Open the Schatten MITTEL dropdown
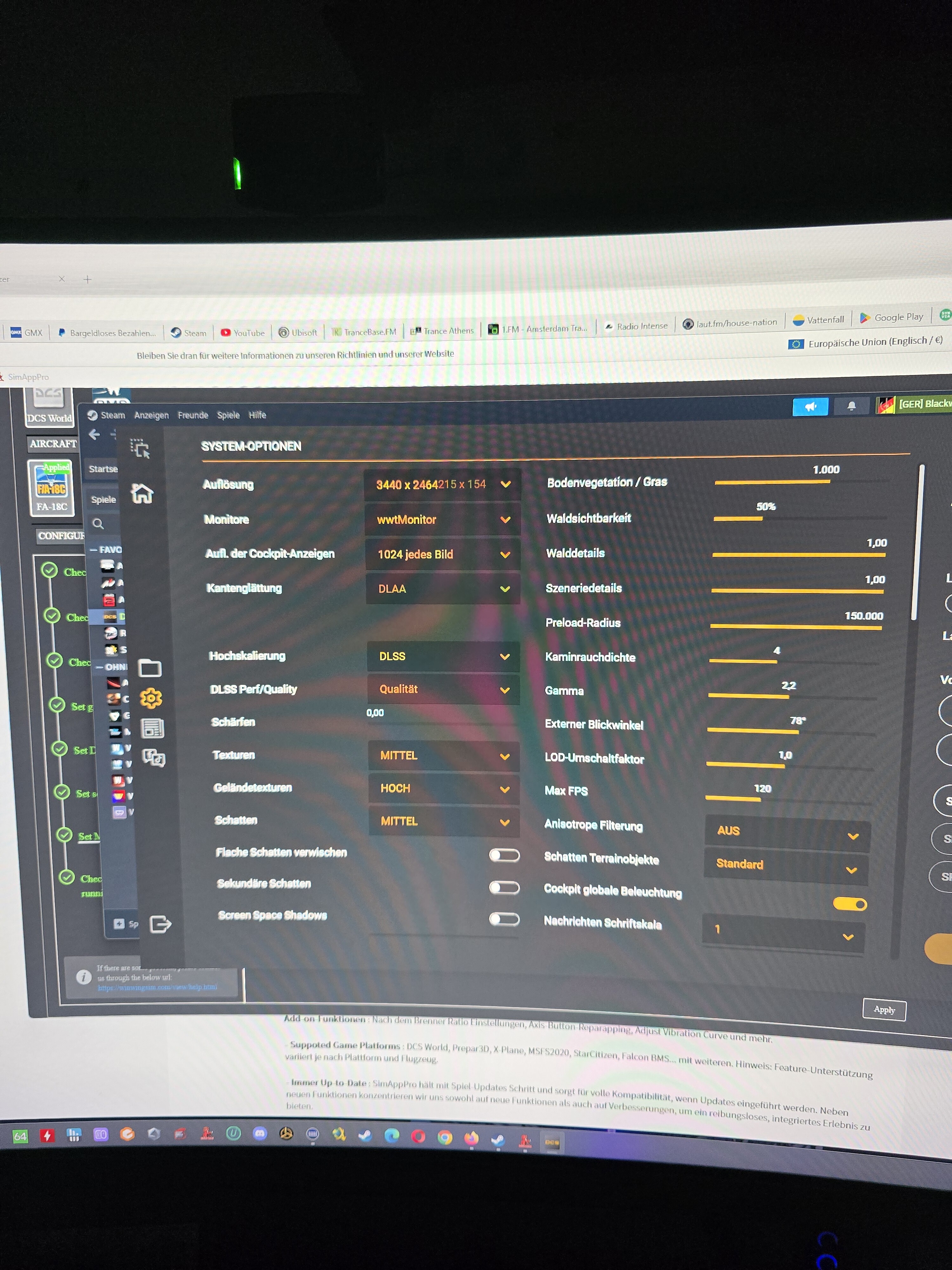Screen dimensions: 952x1270 (445, 821)
